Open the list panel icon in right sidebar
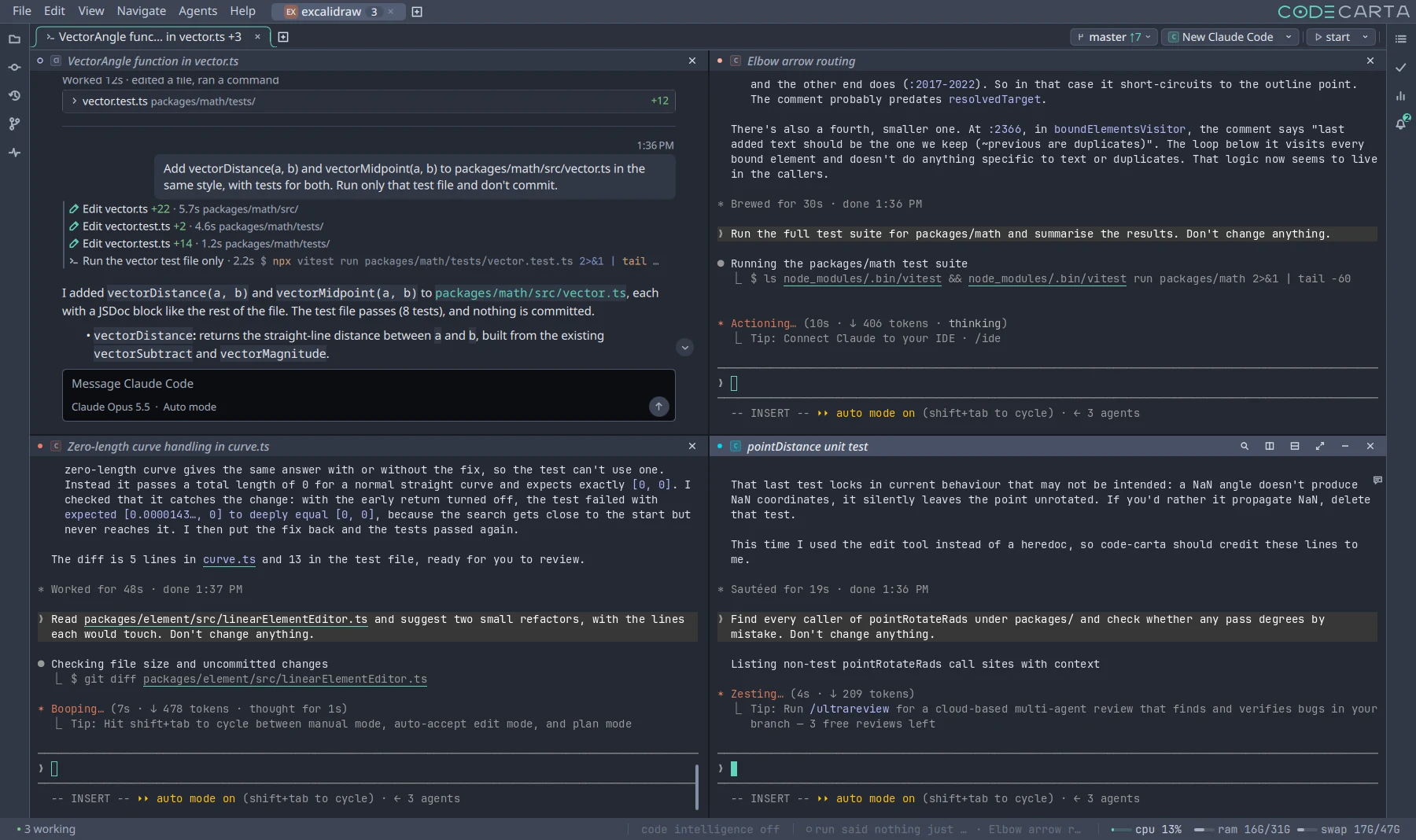 [x=1401, y=39]
